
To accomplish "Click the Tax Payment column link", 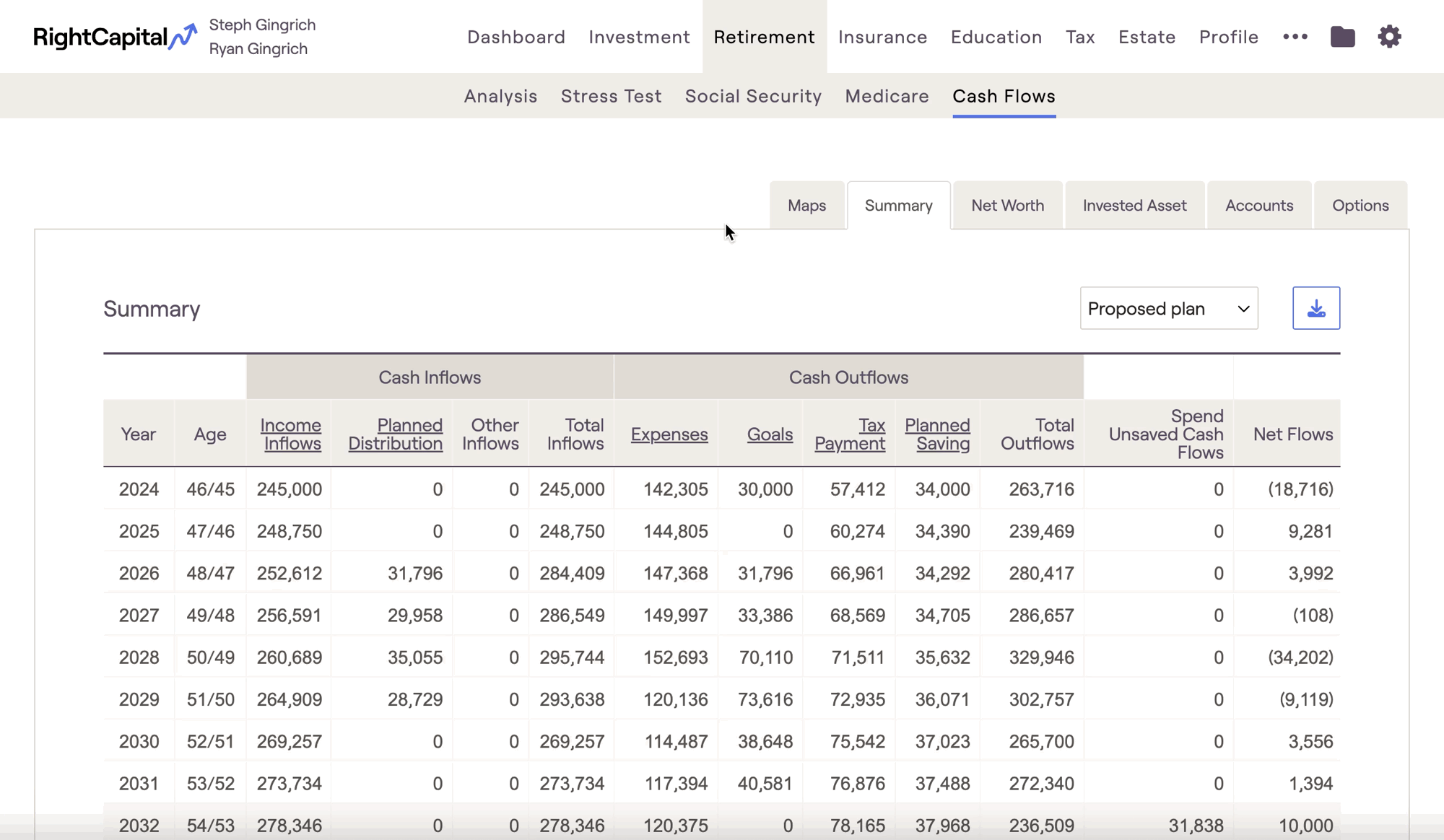I will (x=850, y=434).
